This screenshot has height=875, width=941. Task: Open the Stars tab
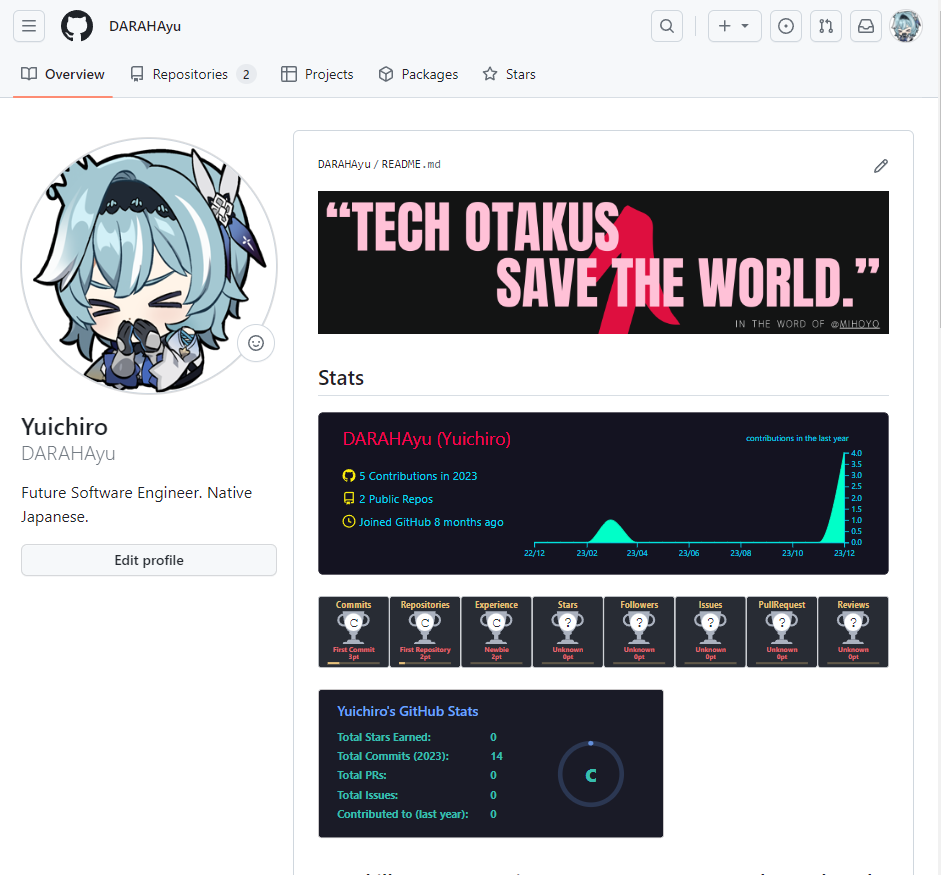coord(508,74)
